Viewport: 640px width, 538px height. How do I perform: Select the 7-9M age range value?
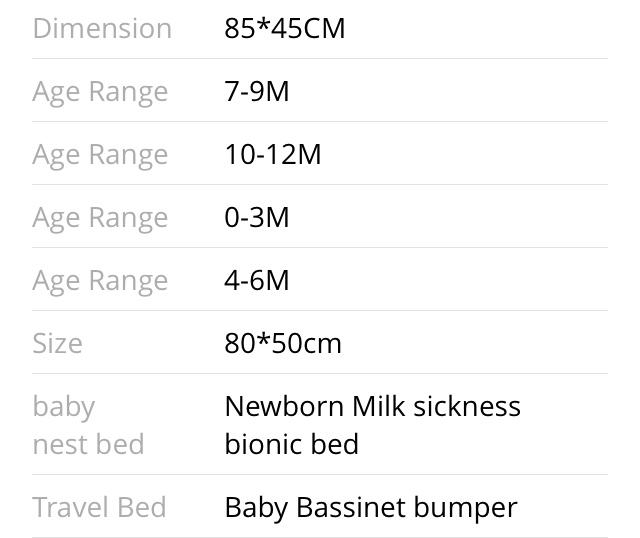click(257, 91)
